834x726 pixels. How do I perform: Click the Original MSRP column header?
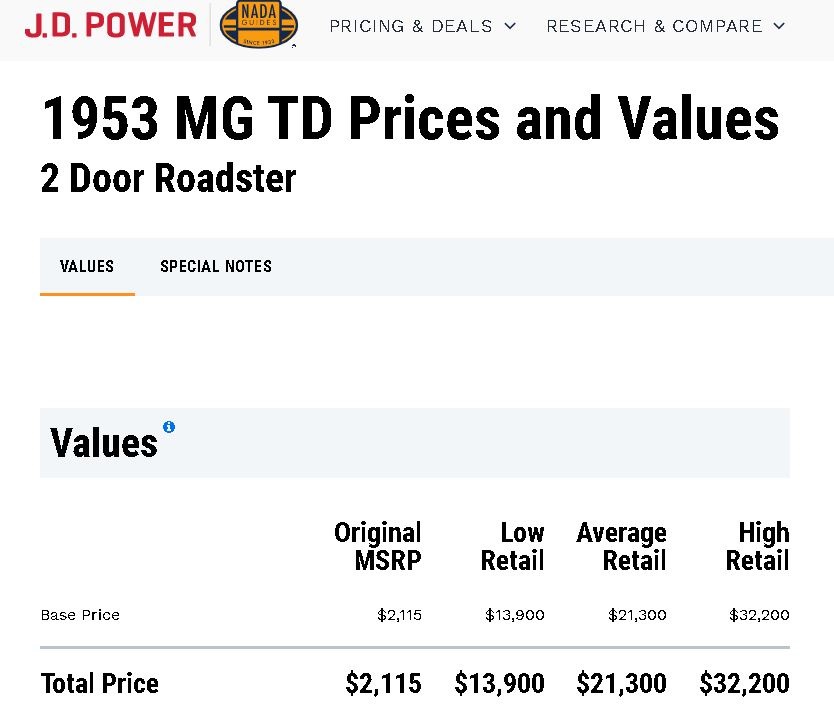pyautogui.click(x=378, y=546)
